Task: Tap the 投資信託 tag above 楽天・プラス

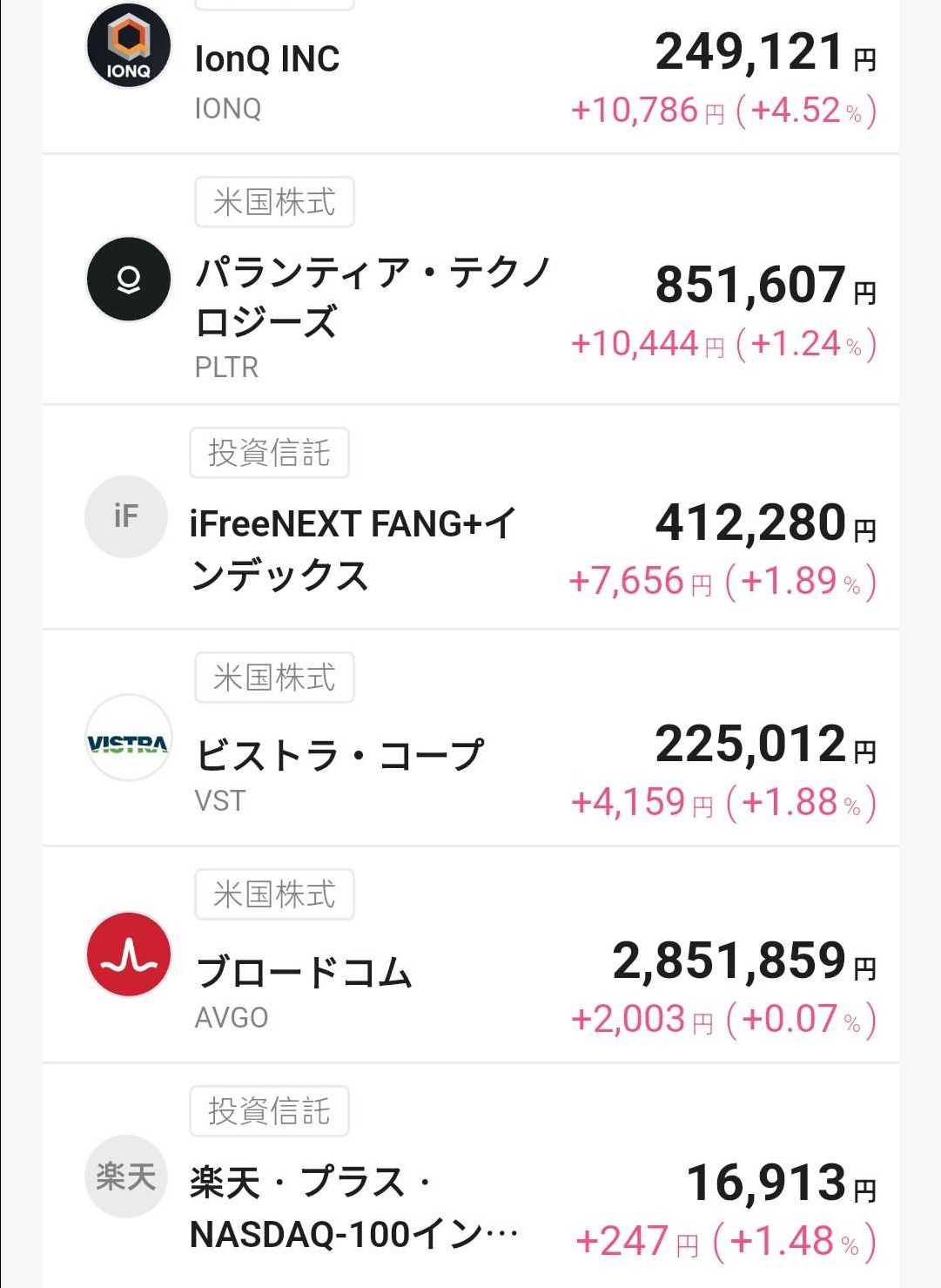Action: click(x=269, y=1111)
